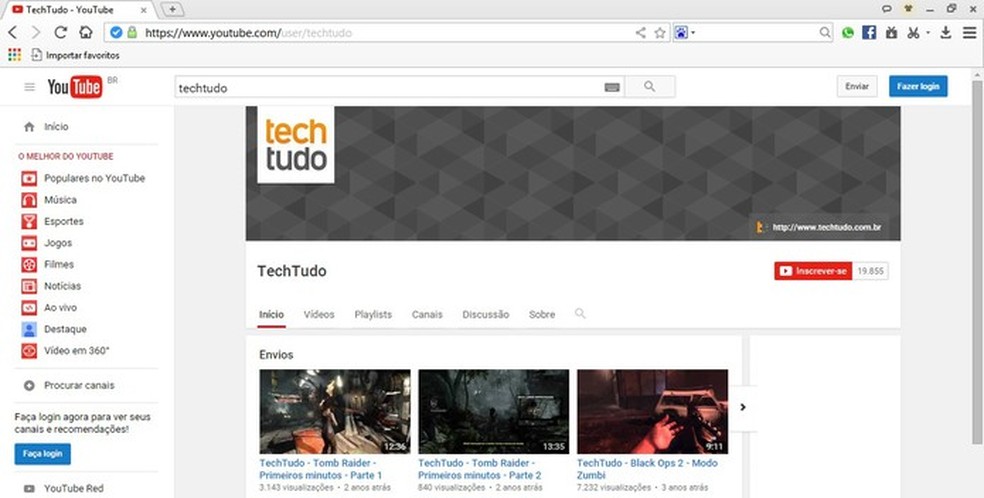Open the Tomb Raider Parte 1 video thumbnail
This screenshot has height=498, width=984.
pyautogui.click(x=335, y=411)
